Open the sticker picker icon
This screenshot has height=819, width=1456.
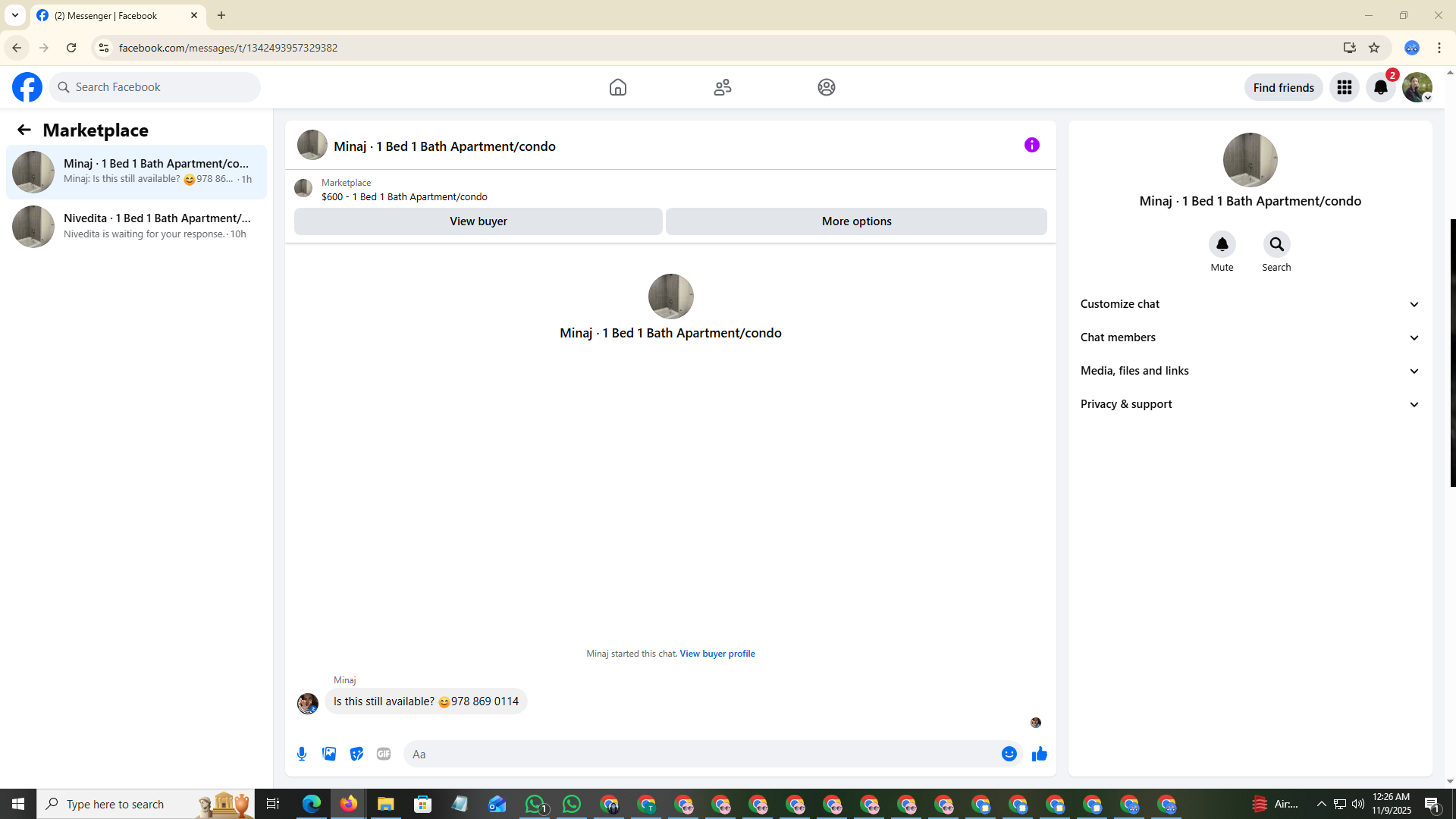(356, 754)
